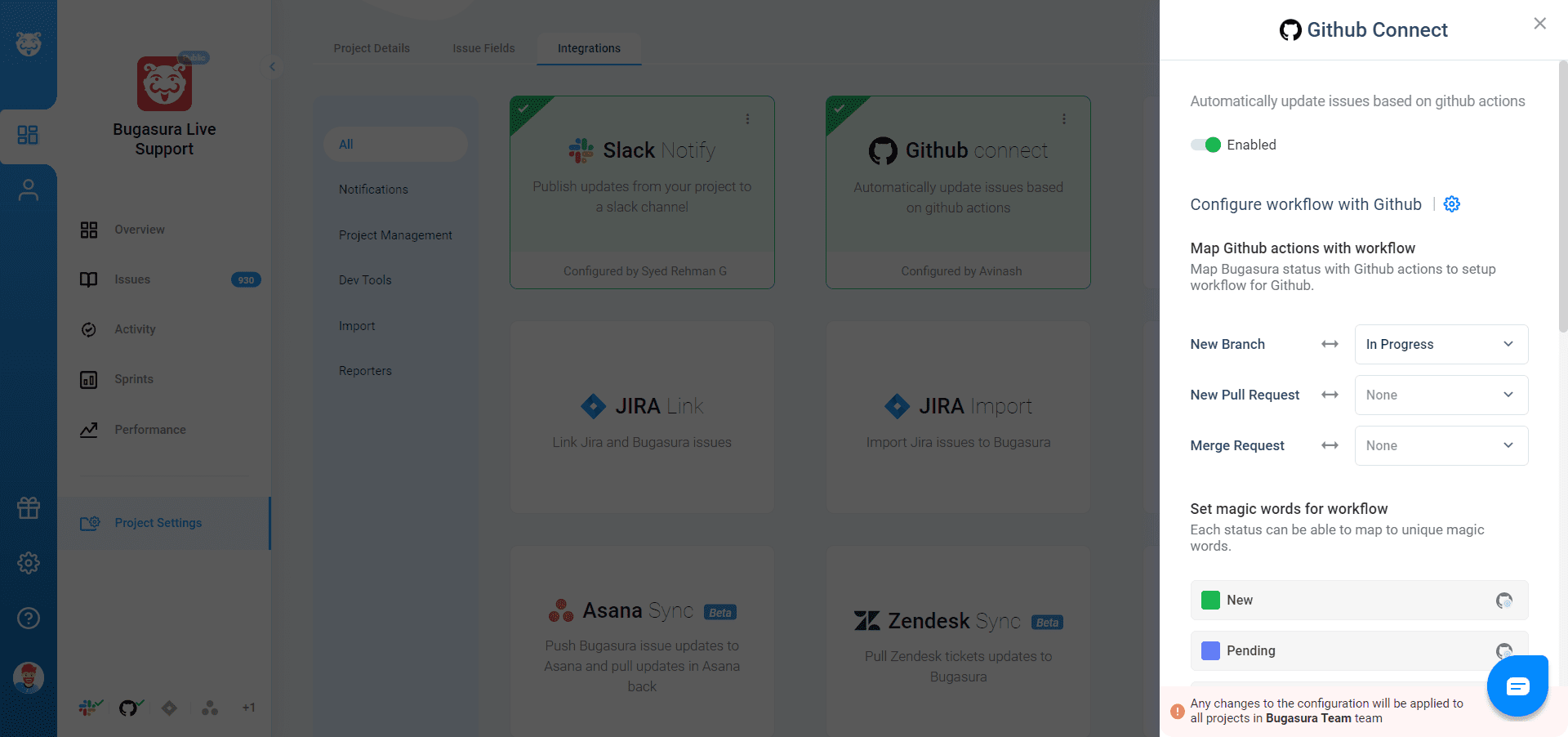Open the Sprints panel
Screen dimensions: 1568x737
click(89, 379)
